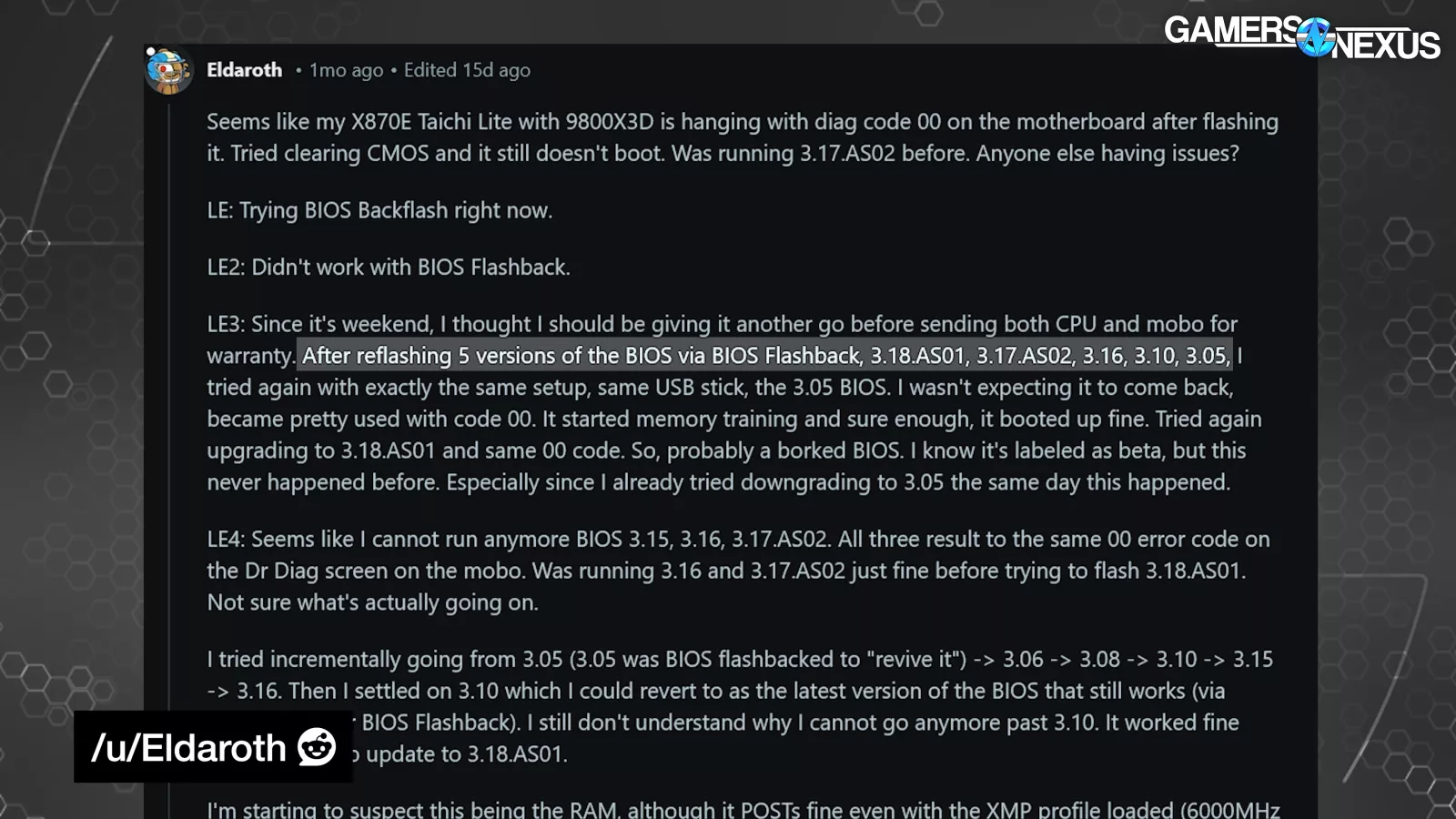Click the Reddit Snoo icon beside /u/Eldaroth
The height and width of the screenshot is (819, 1456).
pyautogui.click(x=317, y=747)
